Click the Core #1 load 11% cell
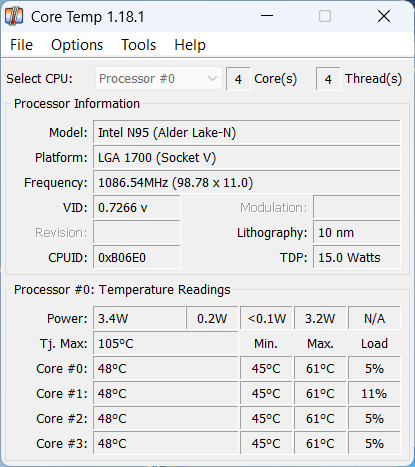415x467 pixels. pos(374,394)
